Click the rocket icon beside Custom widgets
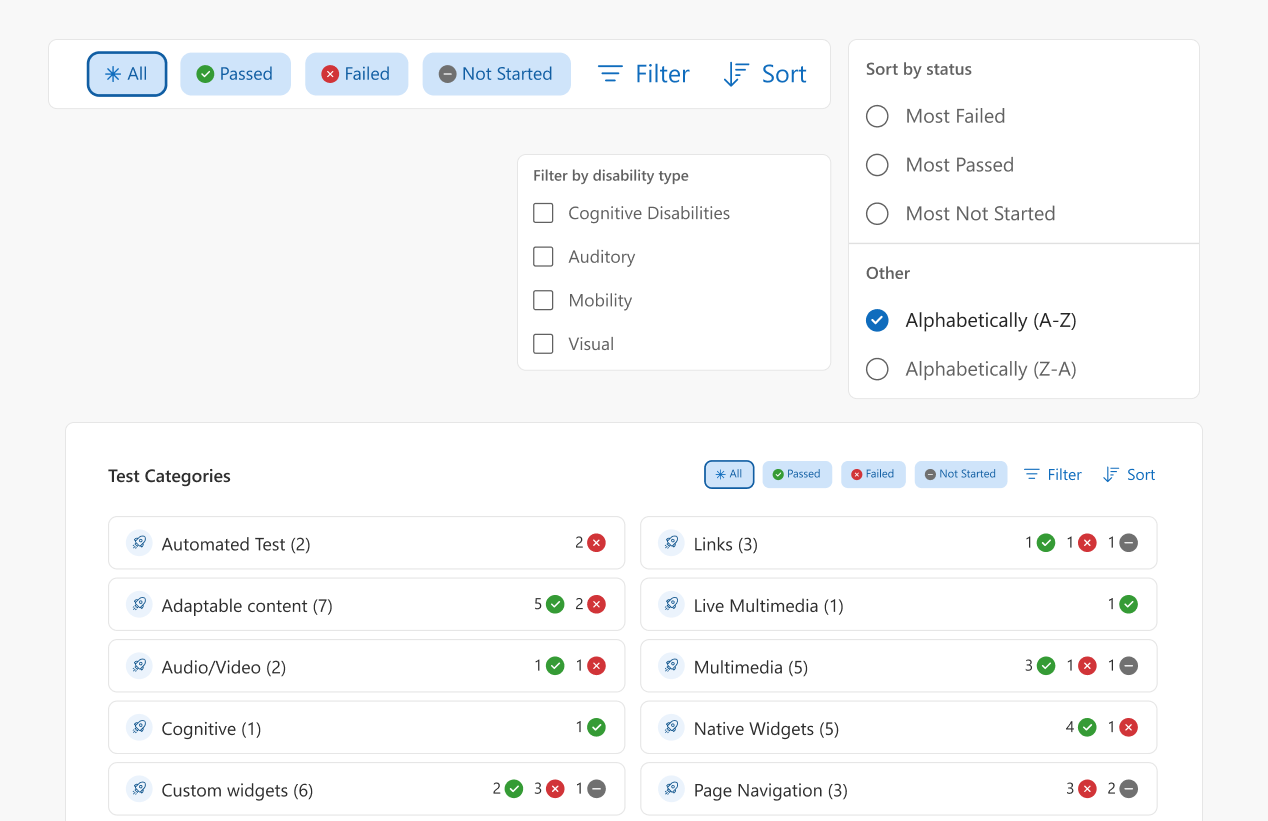The height and width of the screenshot is (821, 1268). coord(139,789)
